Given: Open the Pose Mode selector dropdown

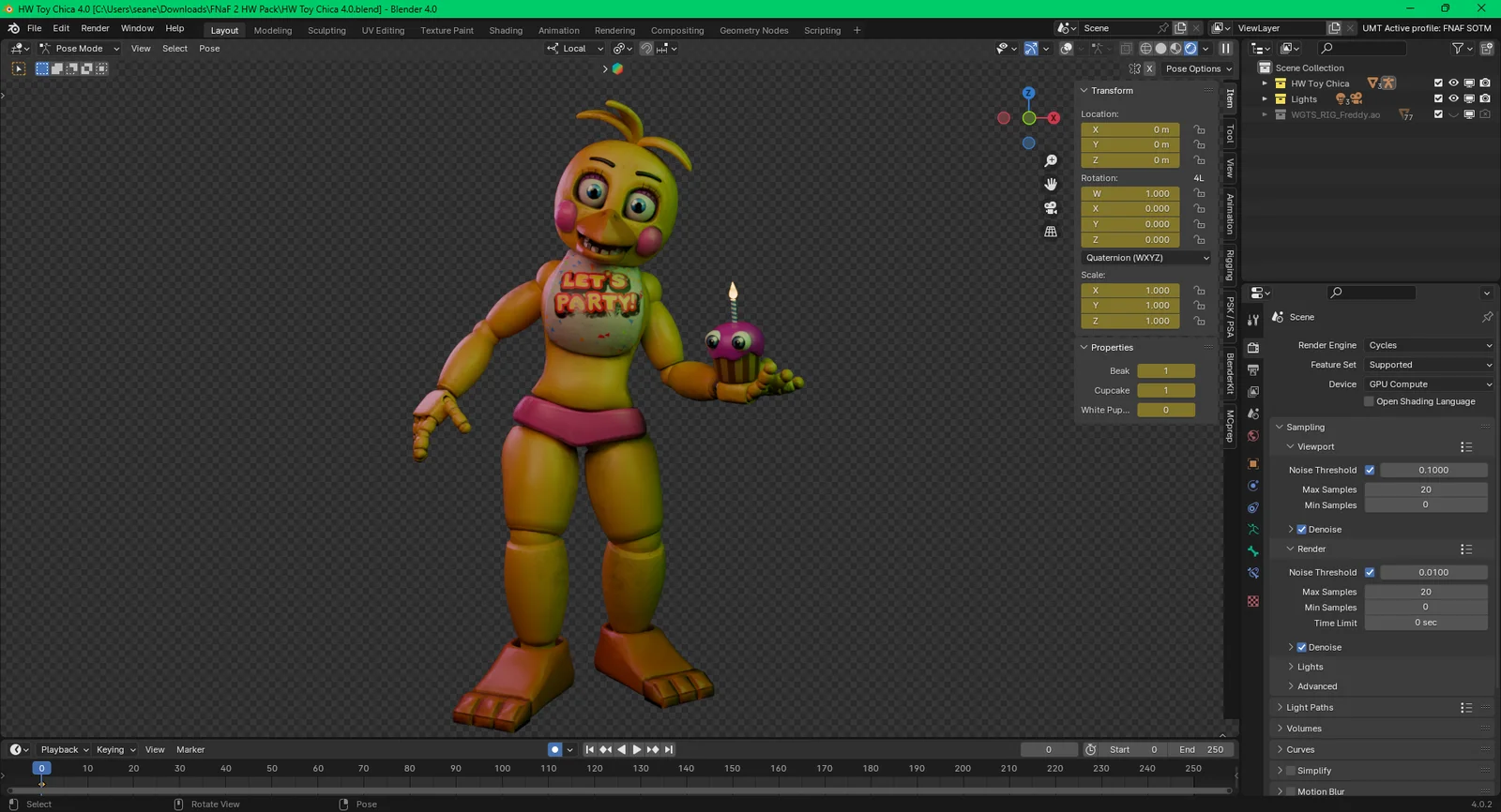Looking at the screenshot, I should (79, 49).
